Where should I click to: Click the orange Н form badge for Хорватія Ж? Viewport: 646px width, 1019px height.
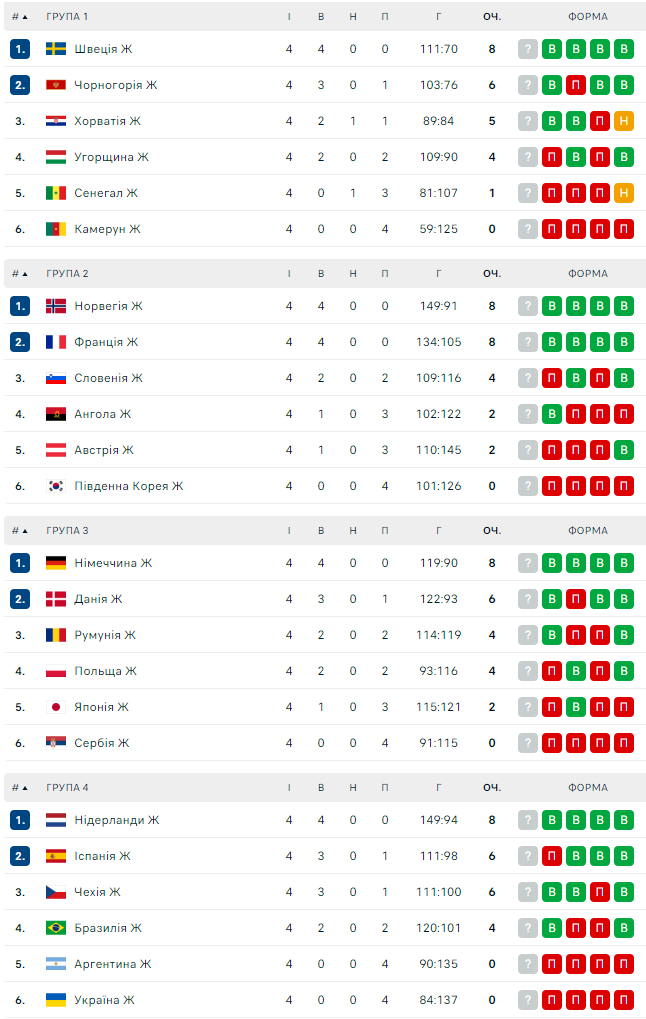point(624,121)
